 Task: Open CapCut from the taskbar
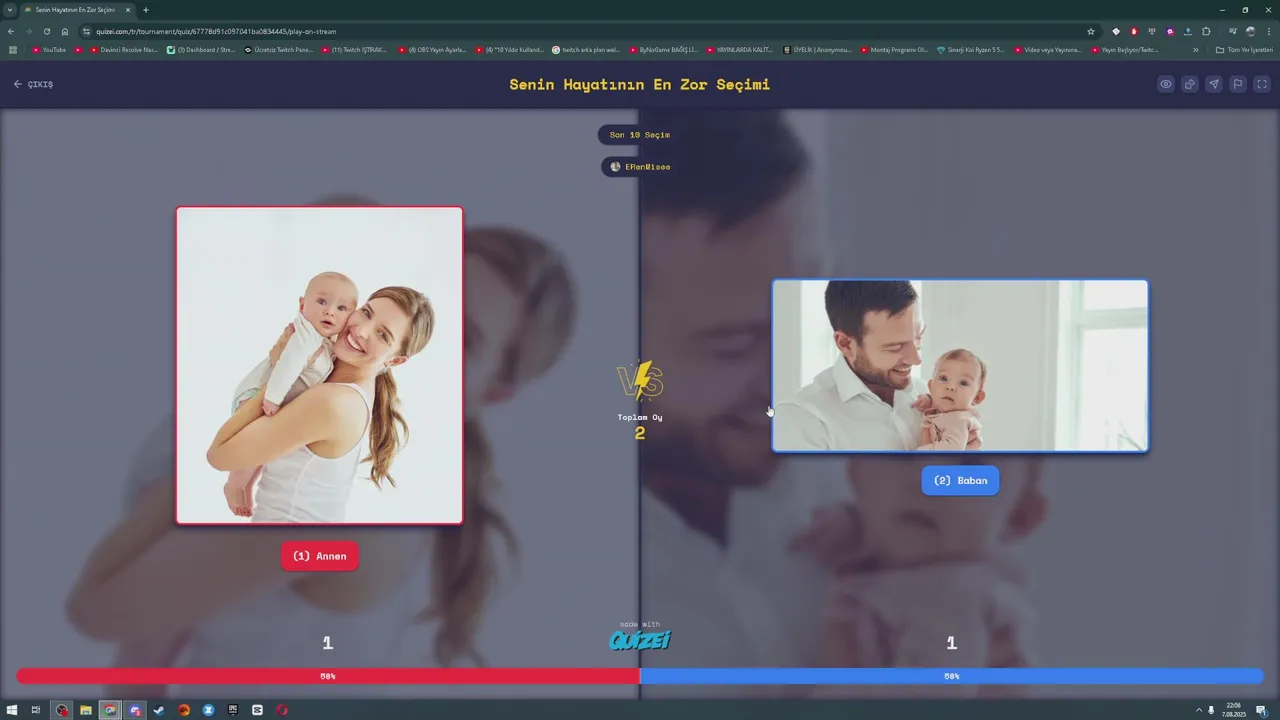(x=257, y=710)
